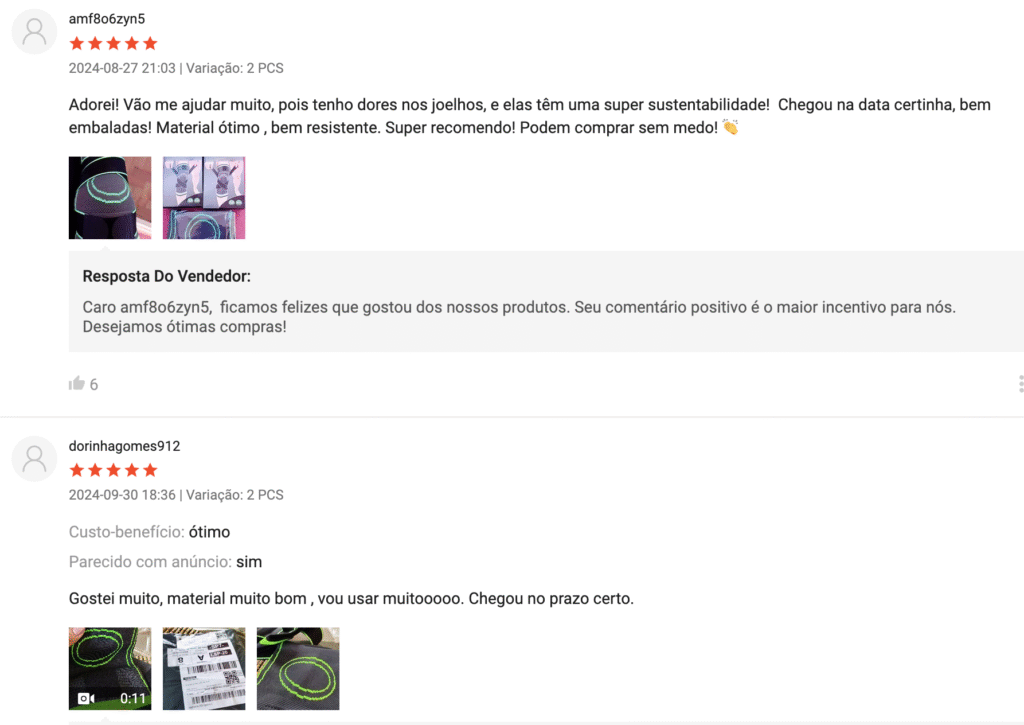Image resolution: width=1024 pixels, height=725 pixels.
Task: Click the Parecido com anúncio sim line
Action: (x=165, y=562)
